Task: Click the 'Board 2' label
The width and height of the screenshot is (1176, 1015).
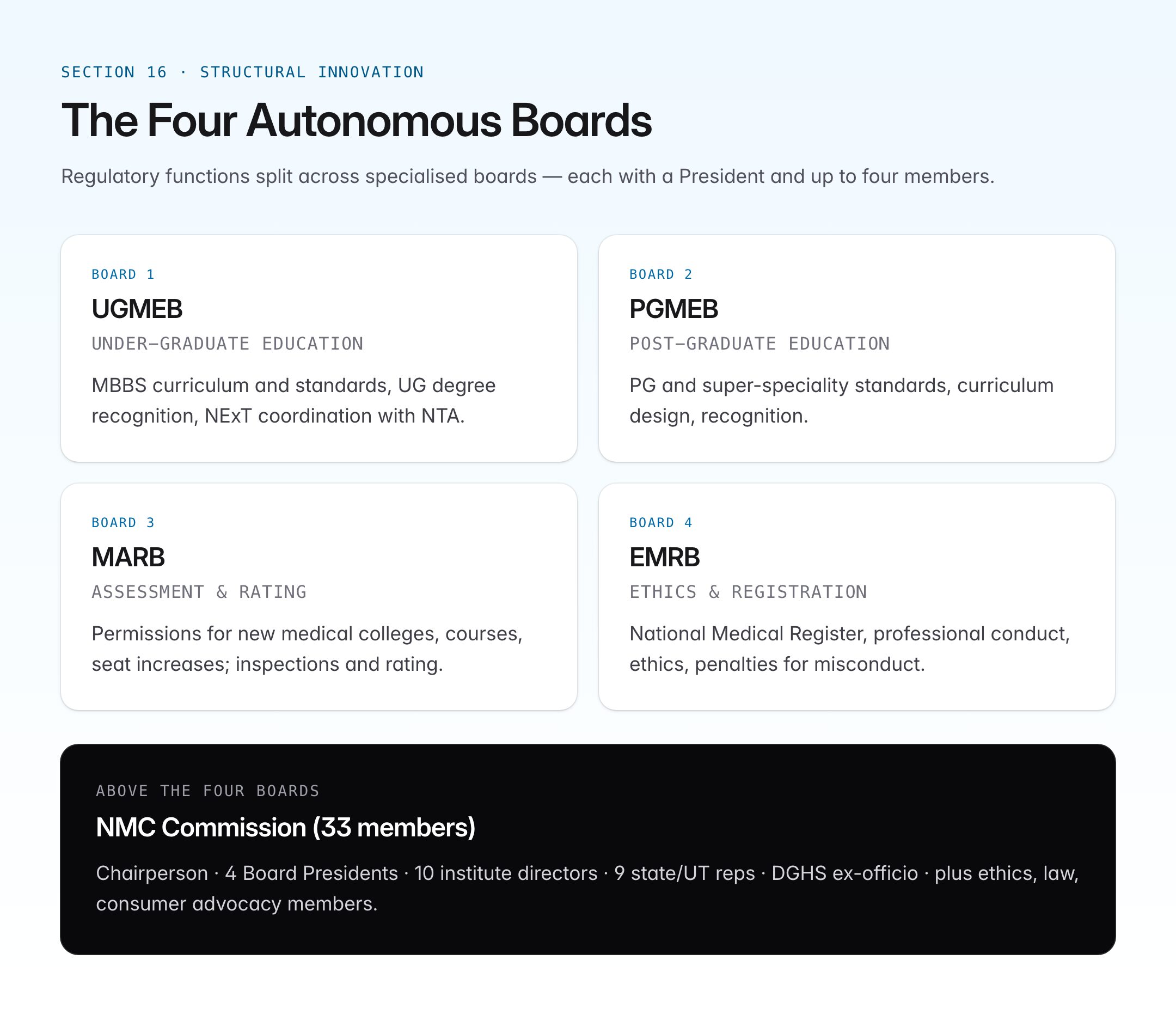Action: 661,274
